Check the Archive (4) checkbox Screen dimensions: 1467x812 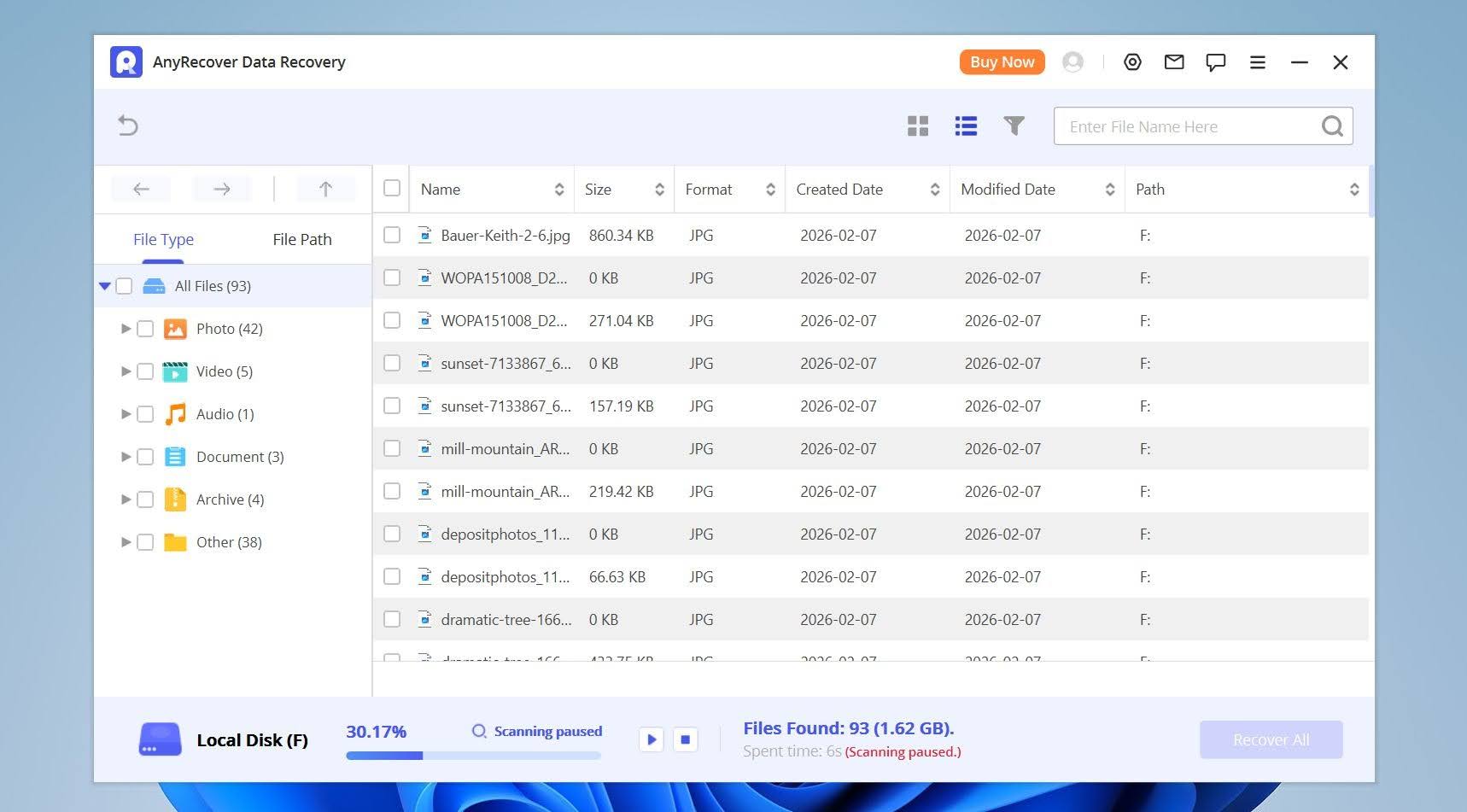click(145, 499)
